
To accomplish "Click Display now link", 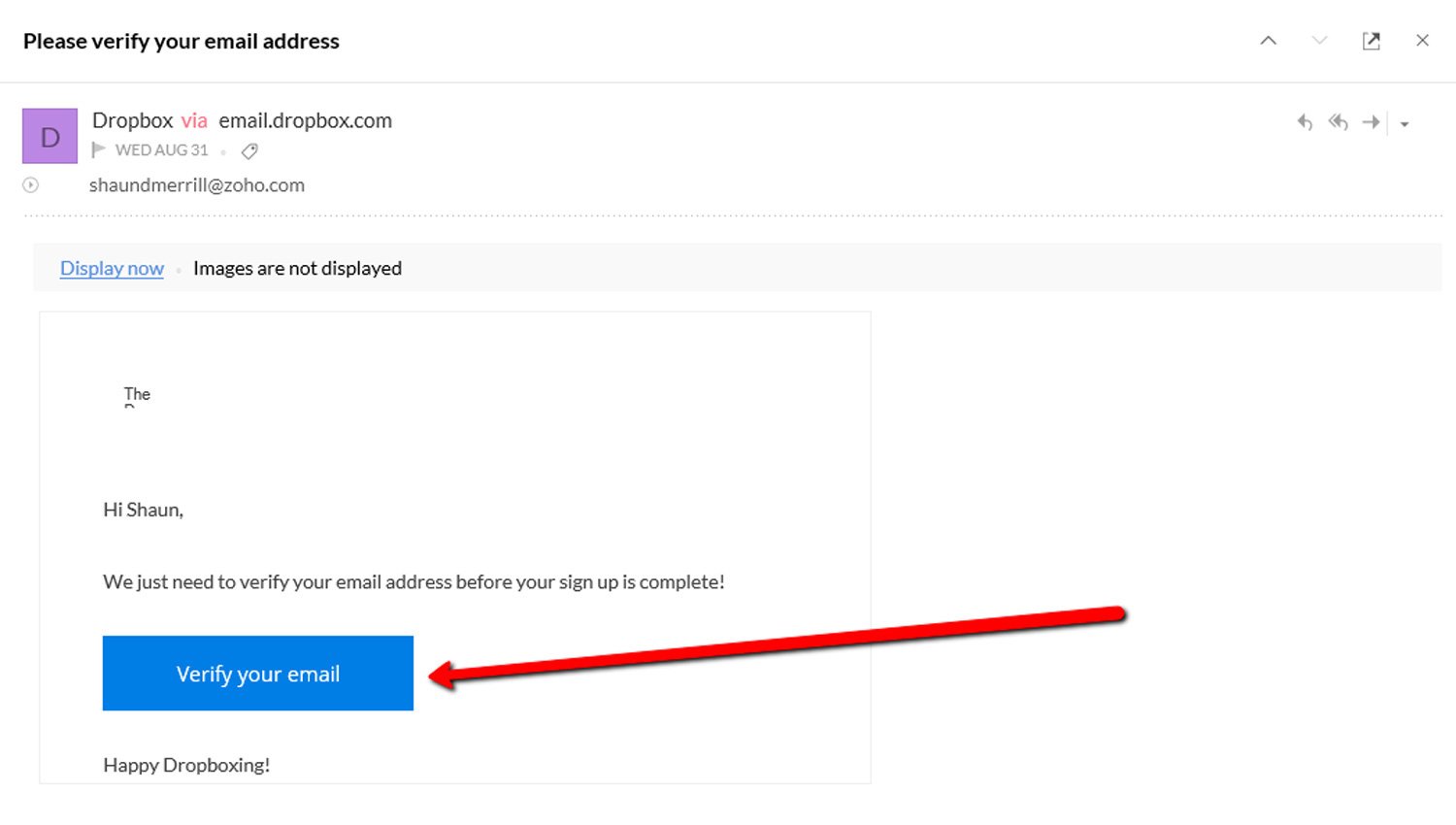I will coord(112,268).
